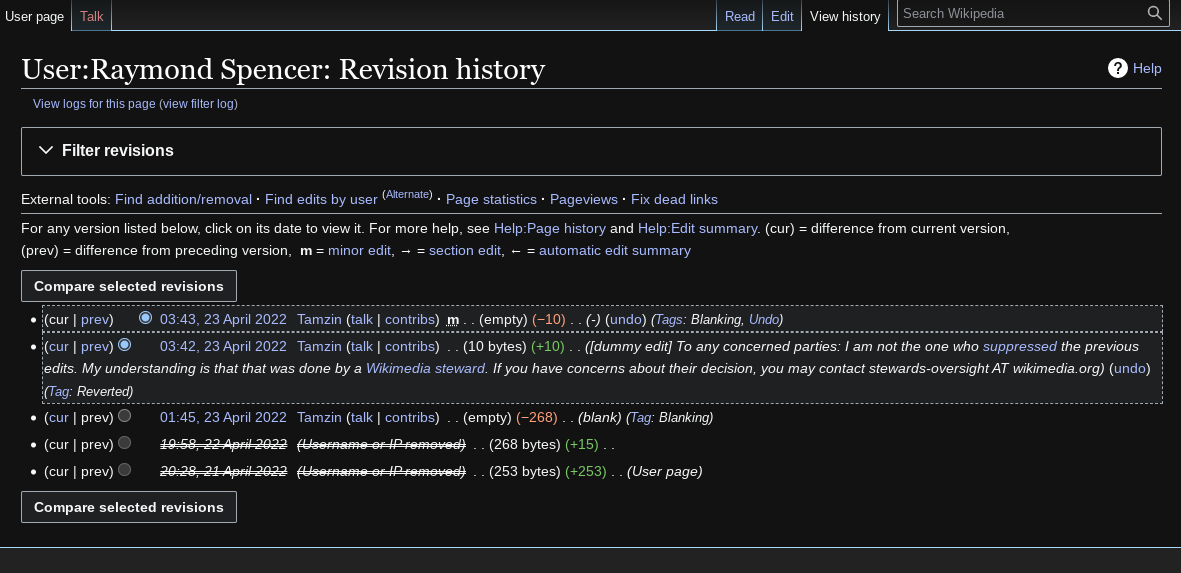The width and height of the screenshot is (1181, 573).
Task: Click the search magnifier icon
Action: (1155, 13)
